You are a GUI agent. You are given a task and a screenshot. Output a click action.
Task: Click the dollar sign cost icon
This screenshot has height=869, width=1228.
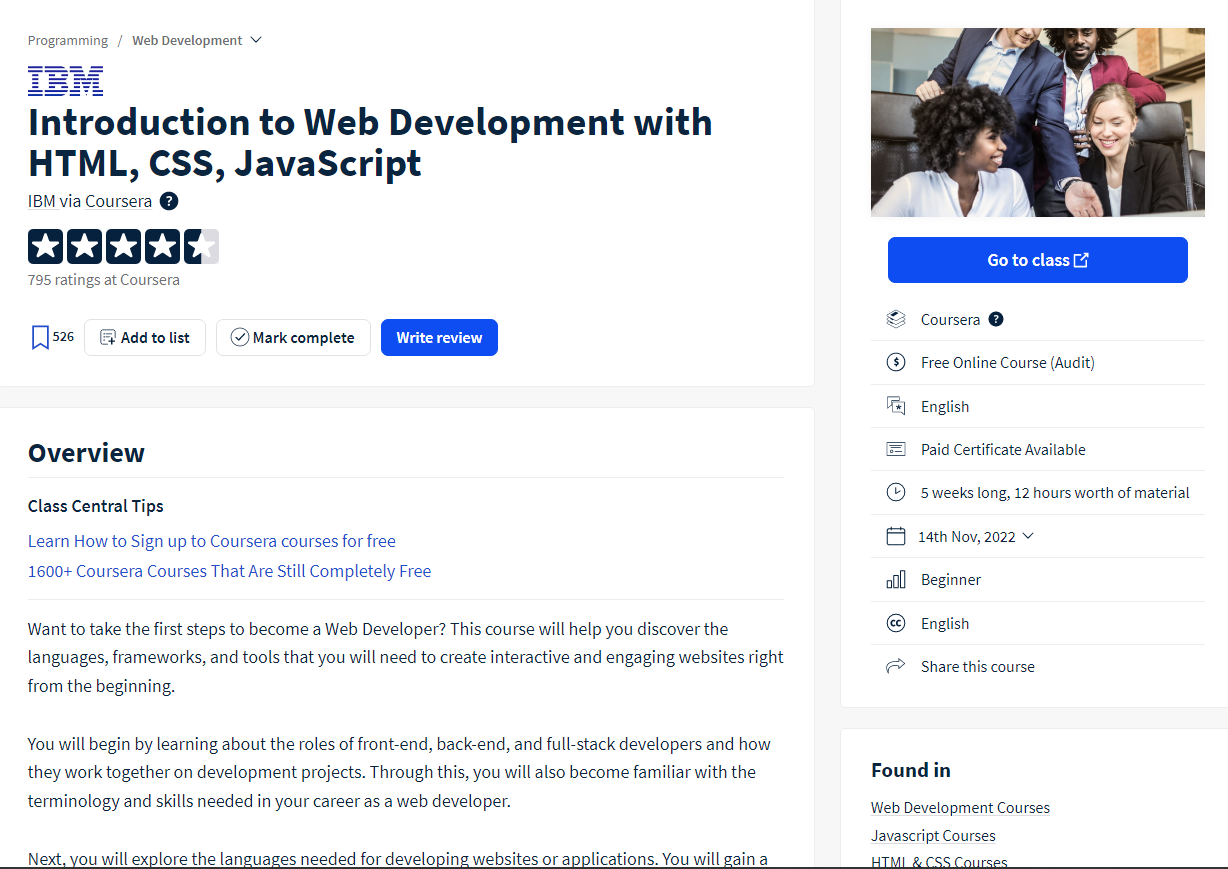pos(896,362)
